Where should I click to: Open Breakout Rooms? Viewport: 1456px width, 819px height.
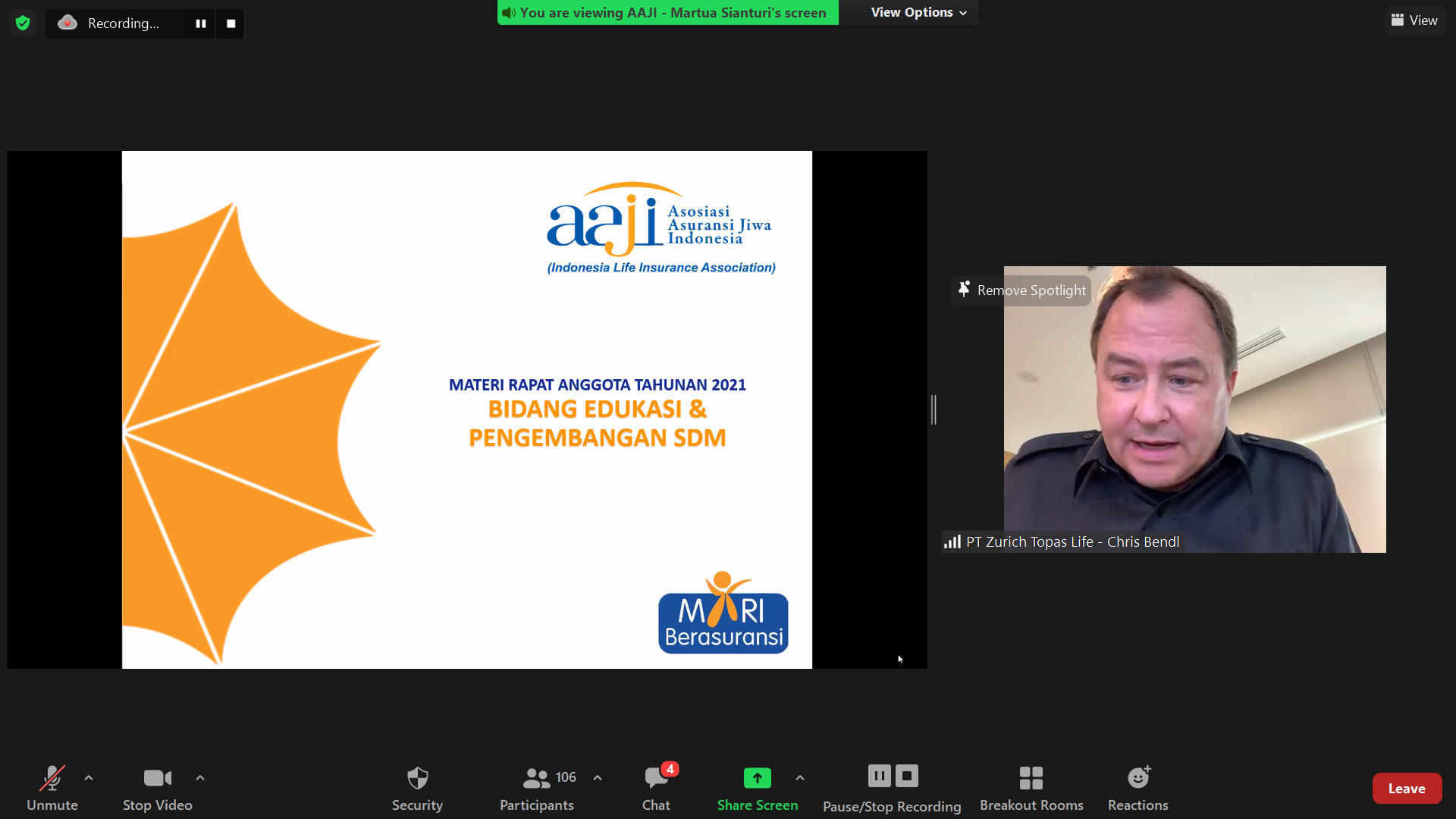point(1031,789)
